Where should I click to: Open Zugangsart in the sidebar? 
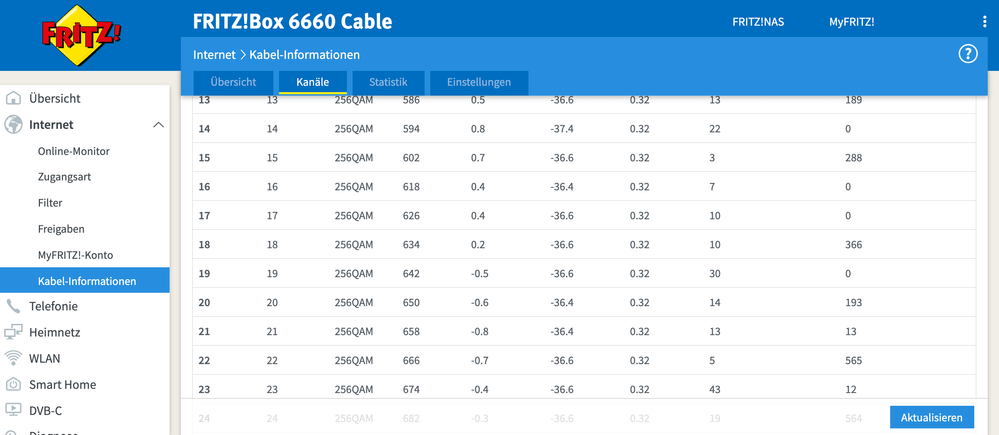tap(64, 177)
